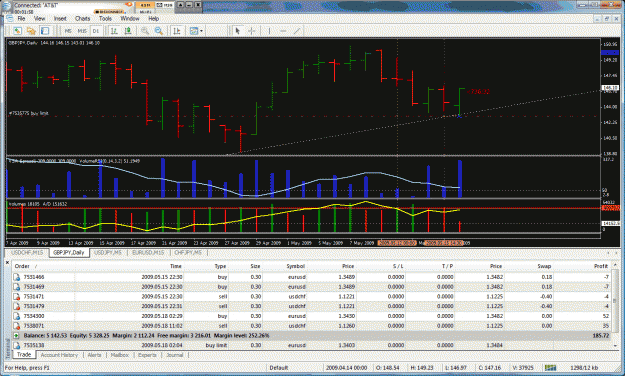Image resolution: width=625 pixels, height=376 pixels.
Task: Open the Help menu
Action: (153, 18)
